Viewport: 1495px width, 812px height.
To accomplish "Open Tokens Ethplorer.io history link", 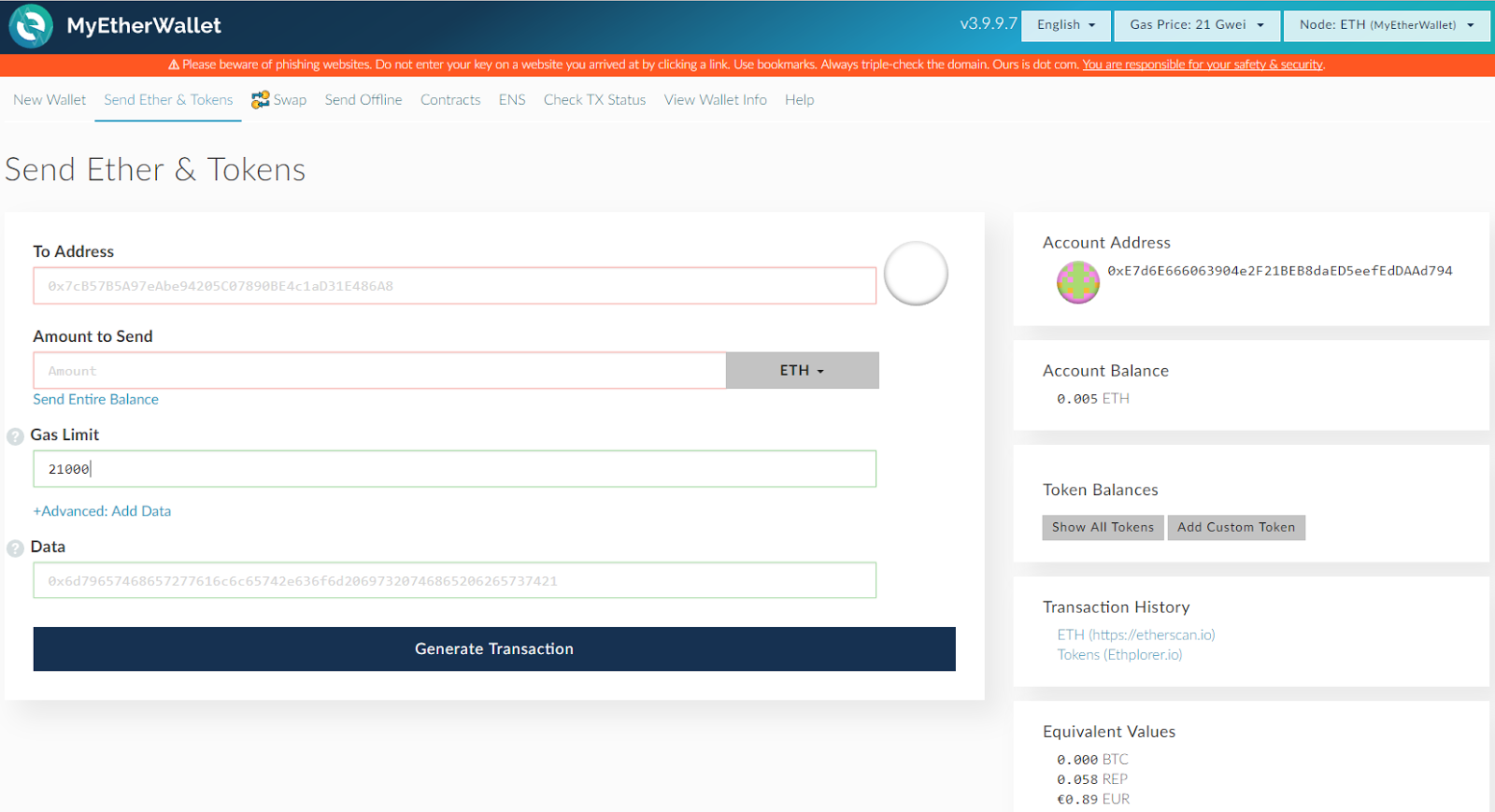I will [x=1119, y=655].
